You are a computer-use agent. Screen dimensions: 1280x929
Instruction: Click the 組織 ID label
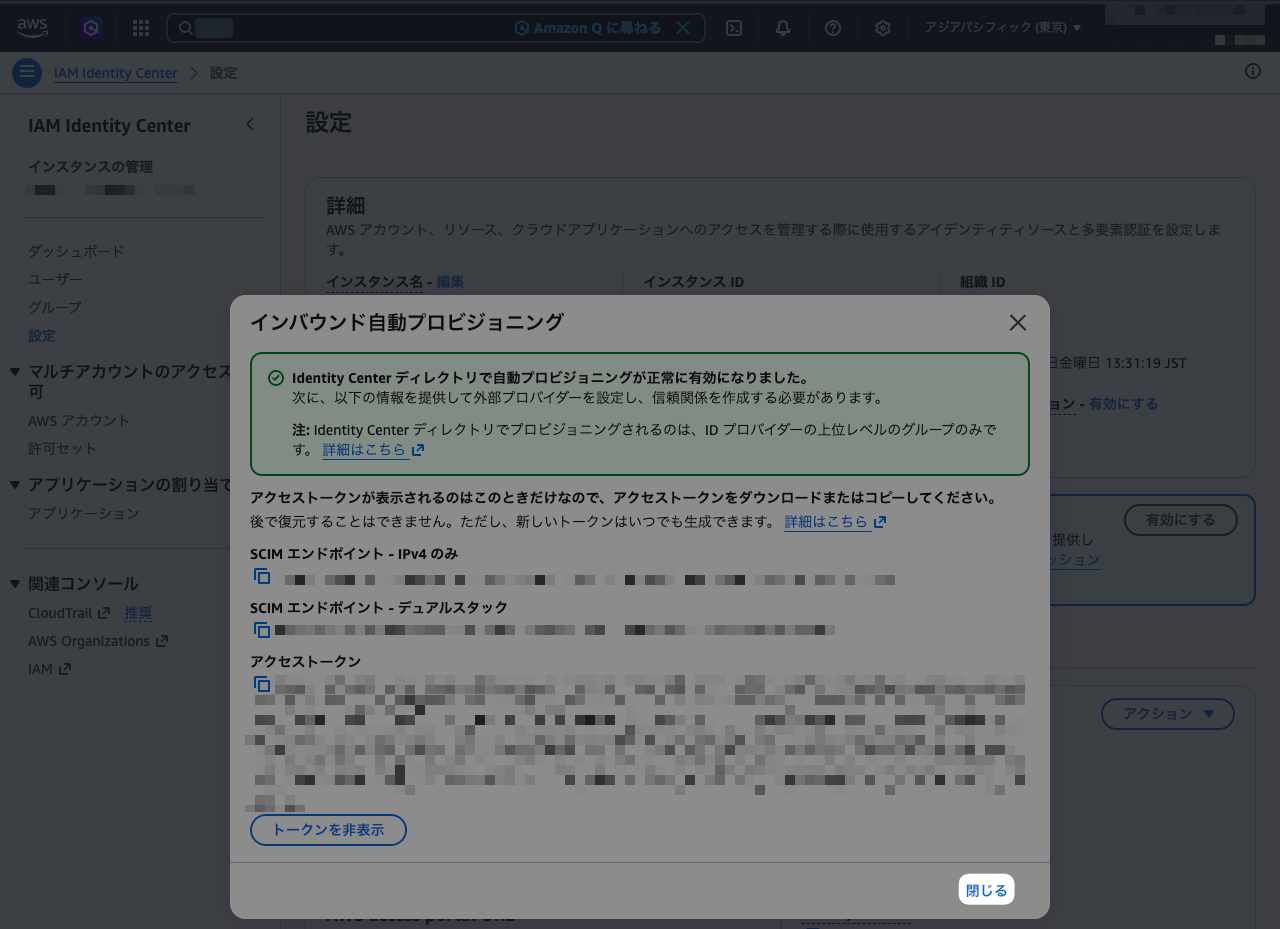tap(982, 282)
